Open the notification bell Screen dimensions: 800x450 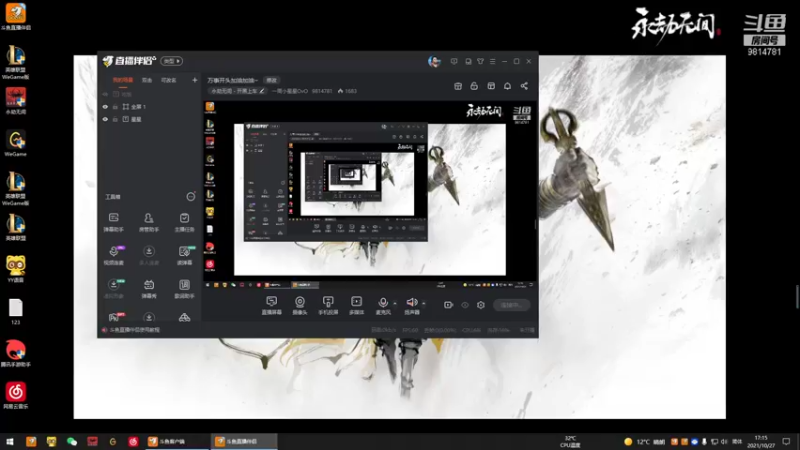(507, 86)
